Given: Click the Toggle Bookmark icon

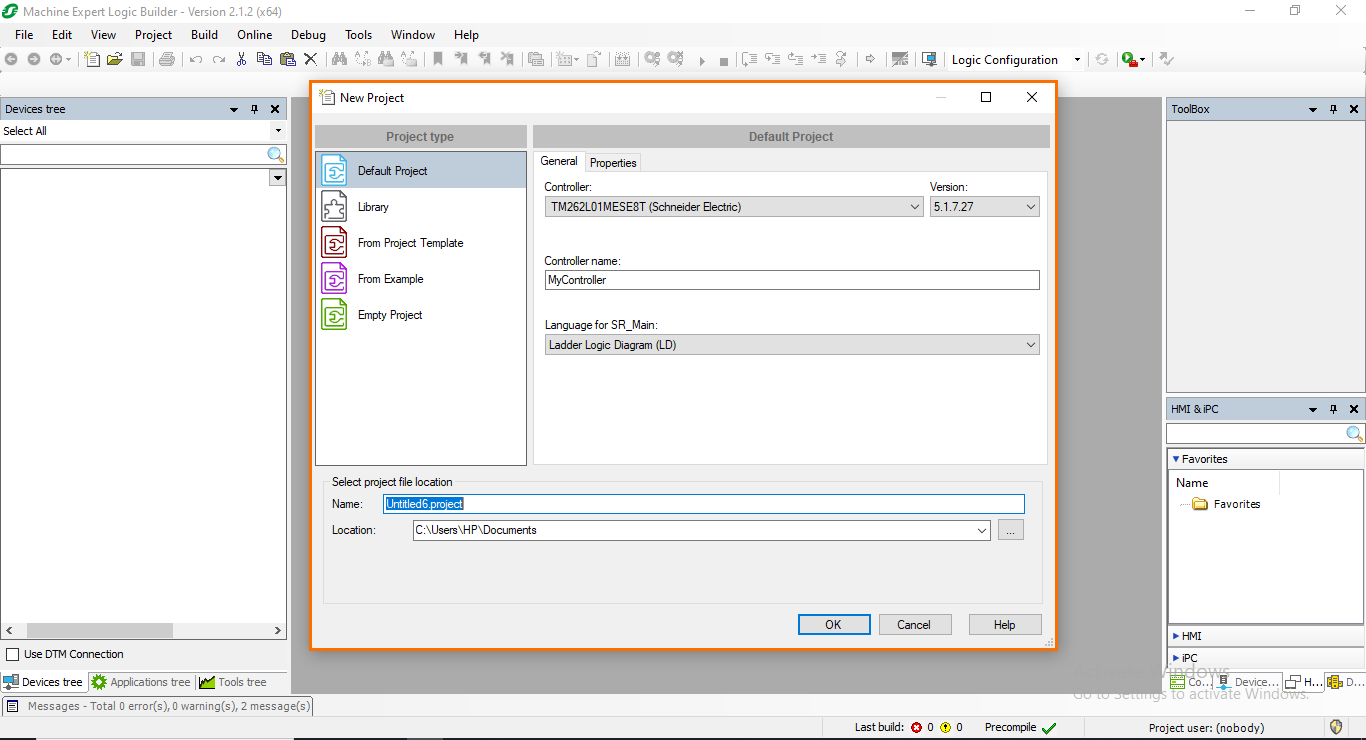Looking at the screenshot, I should tap(437, 59).
